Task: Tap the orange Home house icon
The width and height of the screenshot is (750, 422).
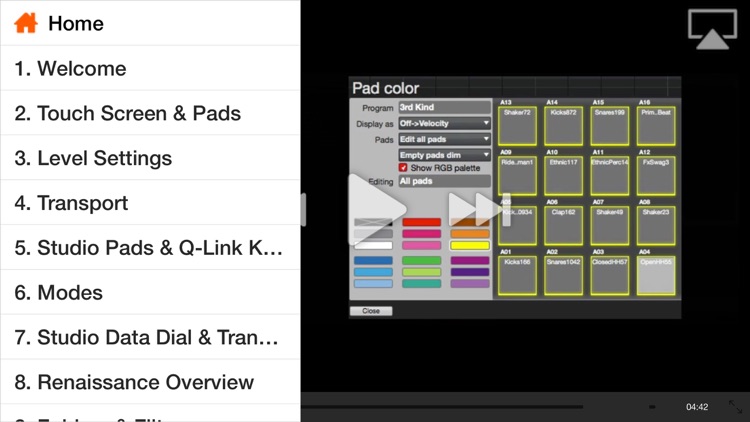Action: (x=26, y=23)
